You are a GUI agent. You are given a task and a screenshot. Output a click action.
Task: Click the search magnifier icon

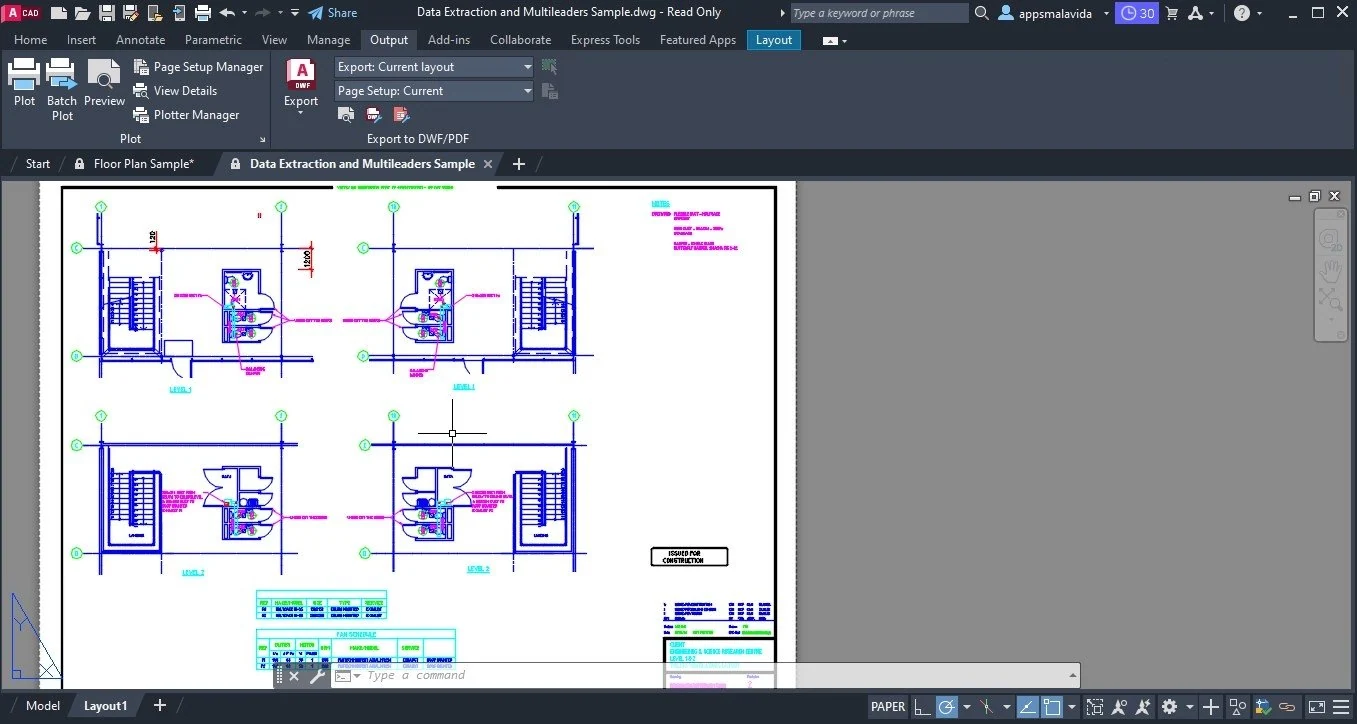(x=981, y=13)
